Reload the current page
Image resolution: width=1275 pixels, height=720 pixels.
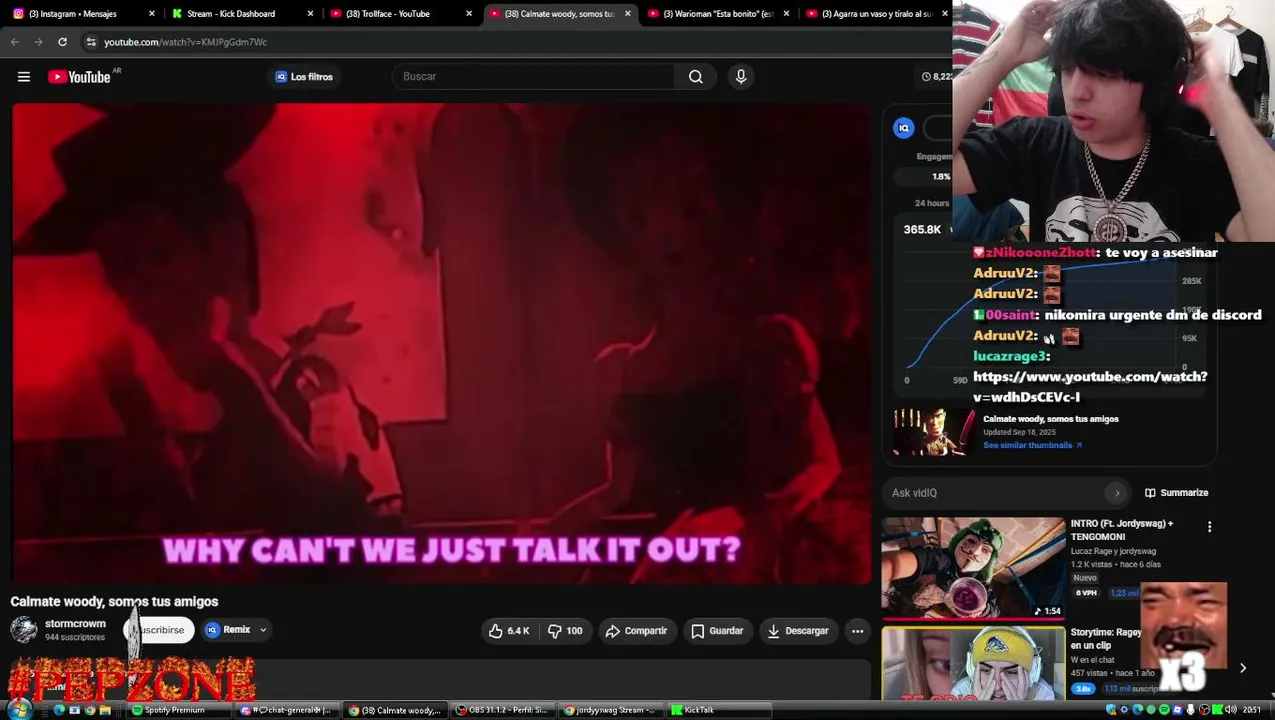click(x=62, y=42)
